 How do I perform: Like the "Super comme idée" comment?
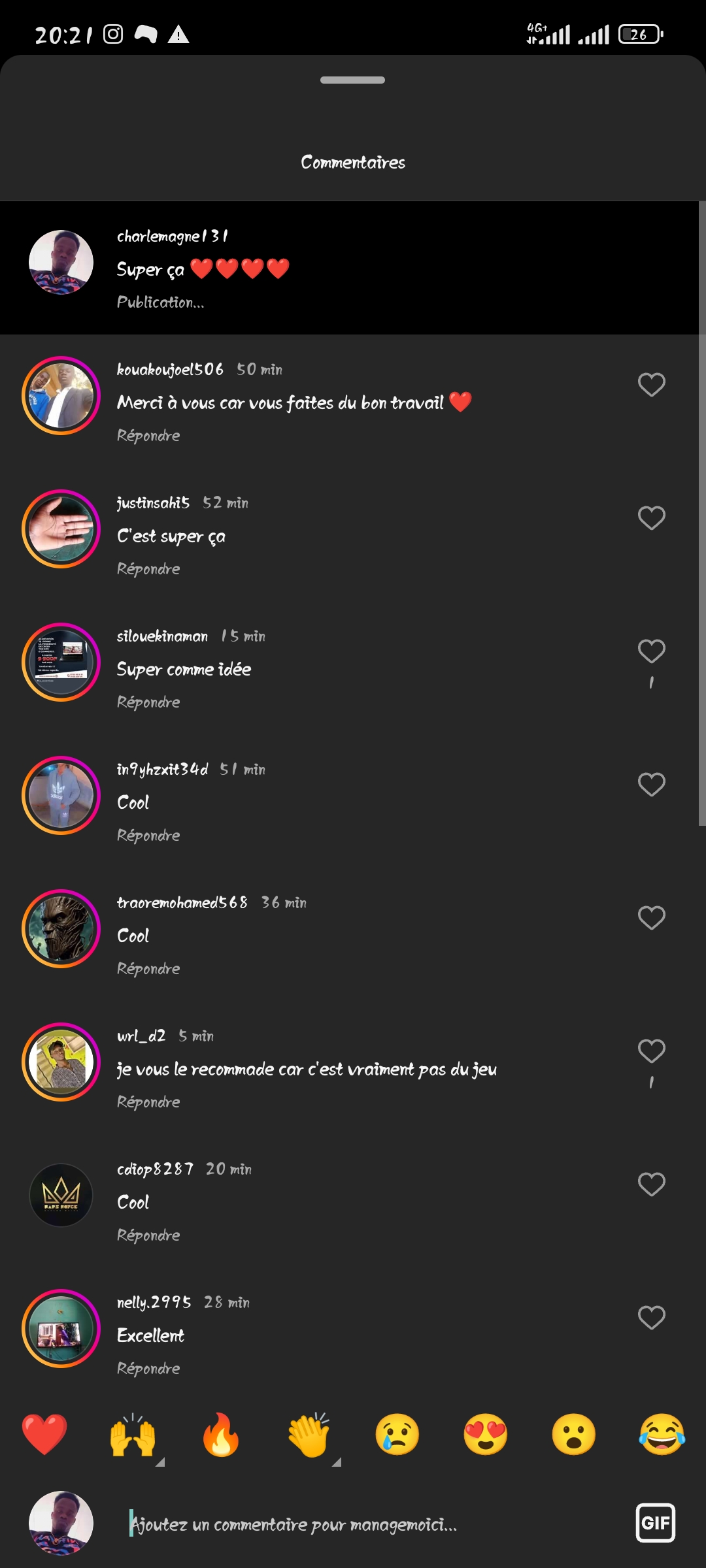click(651, 651)
